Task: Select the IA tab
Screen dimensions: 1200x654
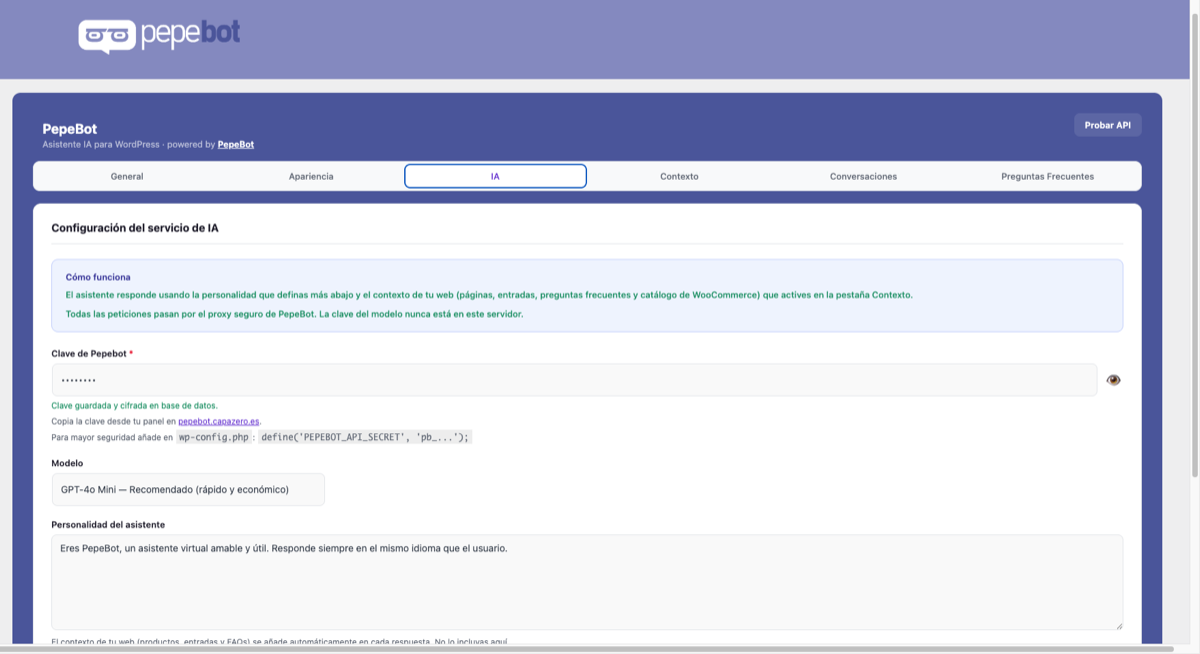Action: pos(495,176)
